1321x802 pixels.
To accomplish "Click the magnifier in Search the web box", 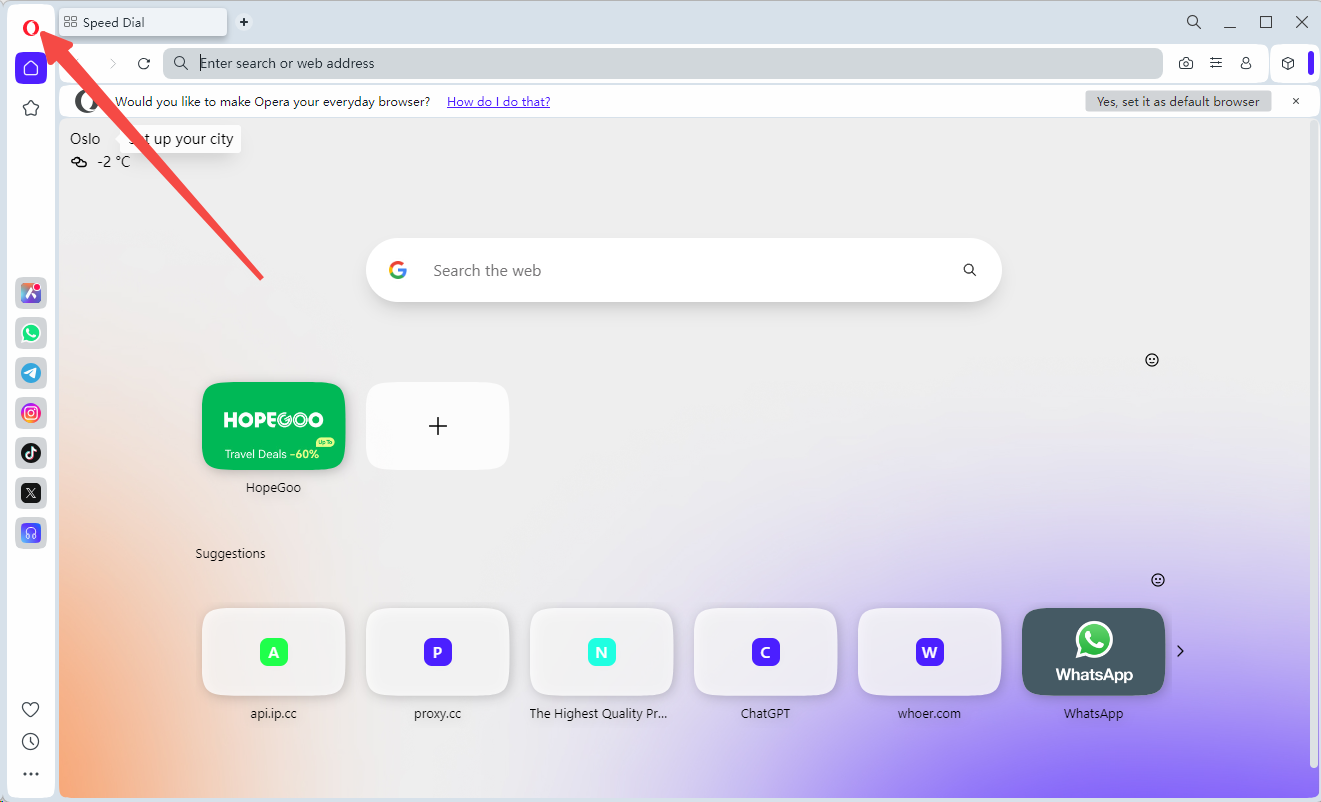I will 969,270.
